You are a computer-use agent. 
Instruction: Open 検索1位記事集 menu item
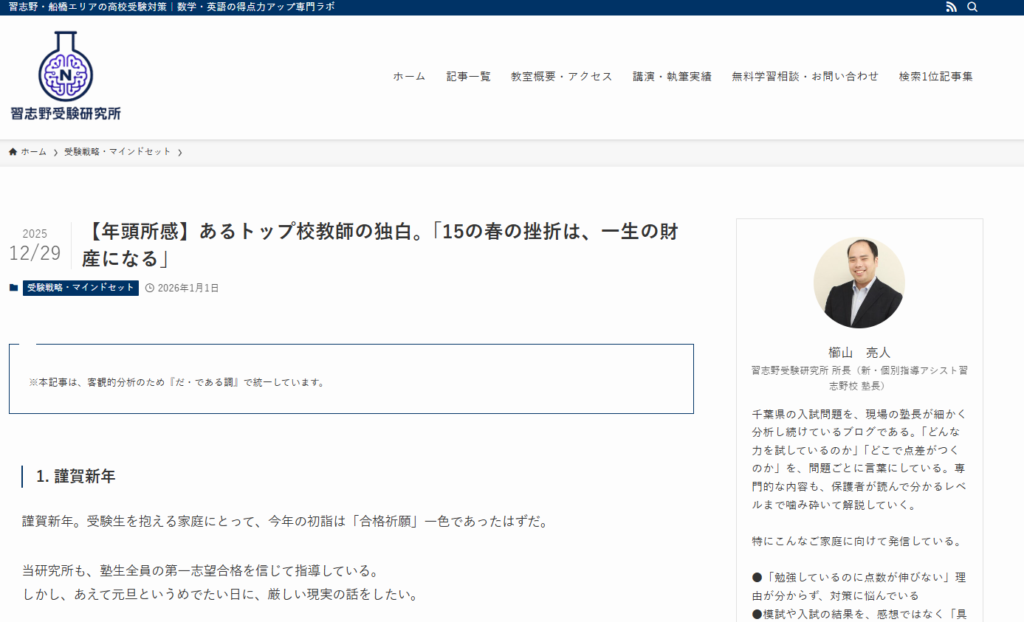click(936, 76)
